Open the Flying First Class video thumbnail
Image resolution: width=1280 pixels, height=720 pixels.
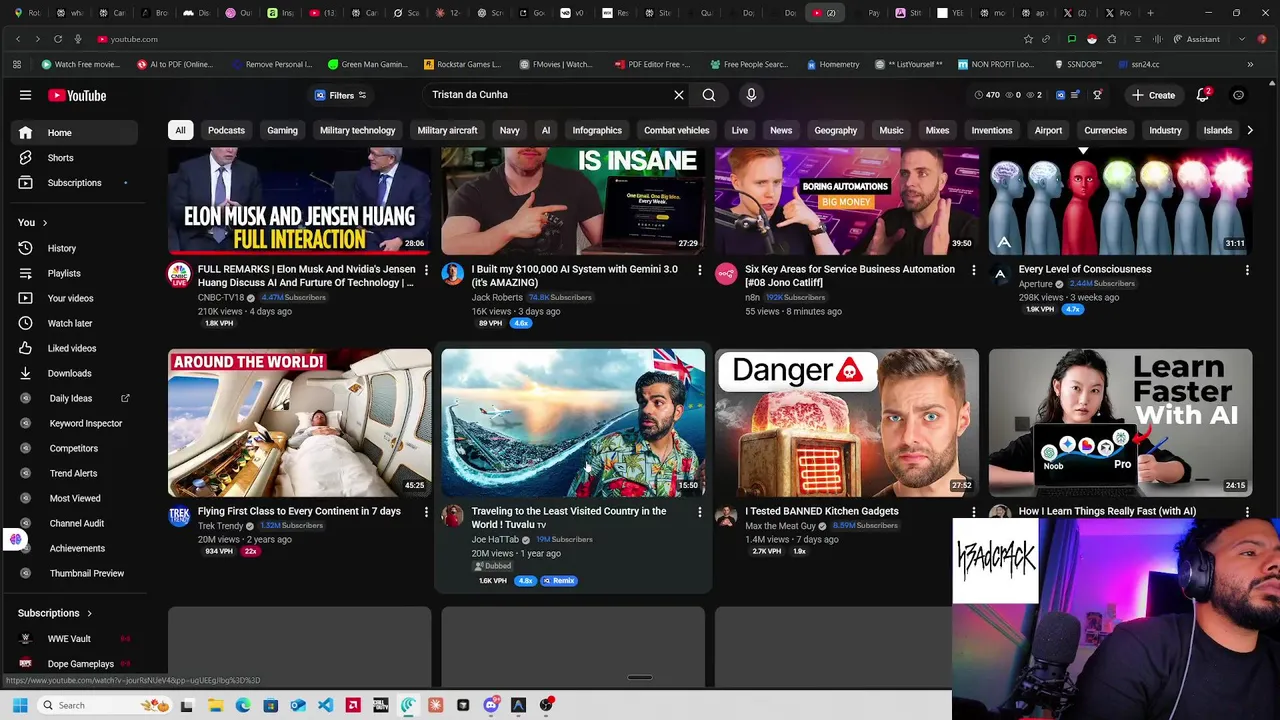click(300, 422)
